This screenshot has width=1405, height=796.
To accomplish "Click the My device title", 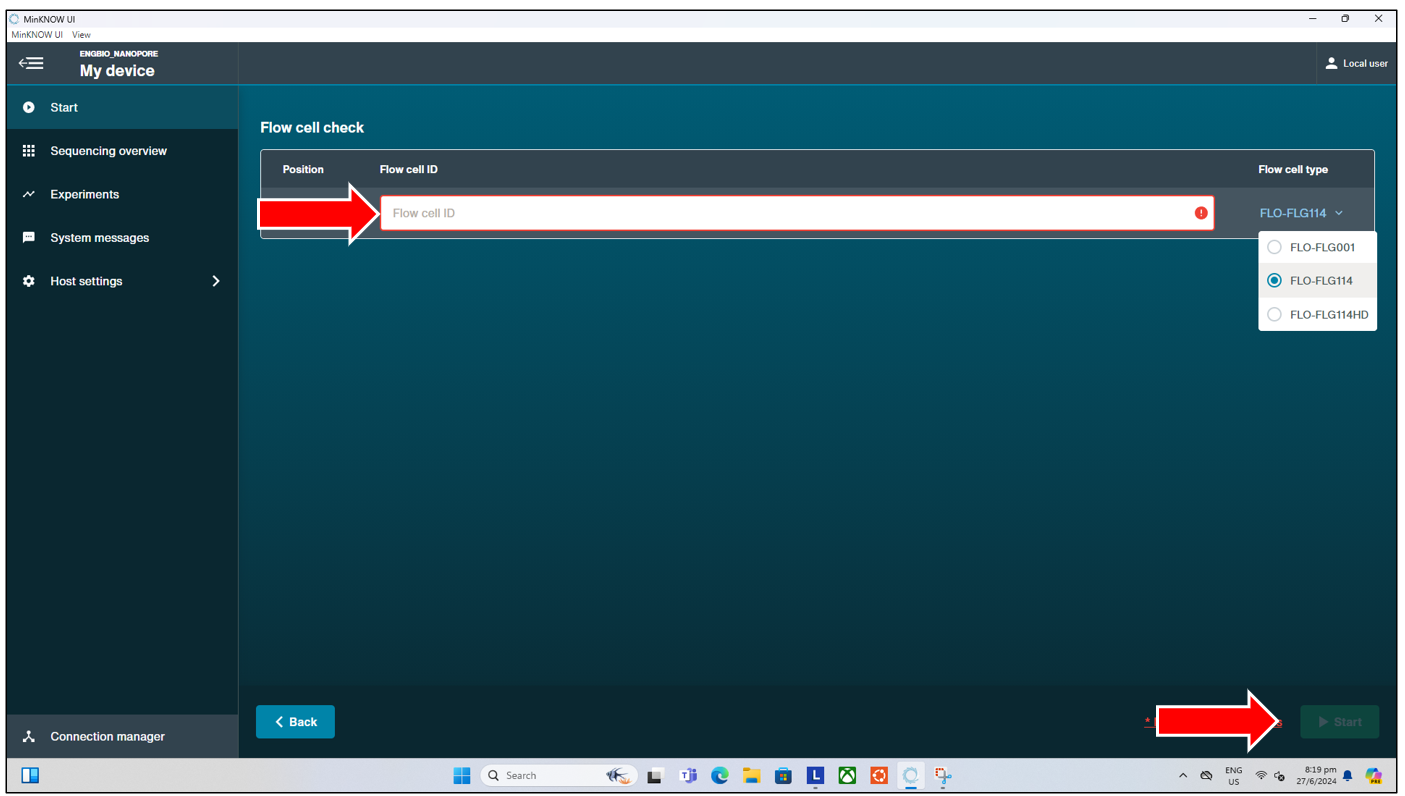I will tap(117, 71).
